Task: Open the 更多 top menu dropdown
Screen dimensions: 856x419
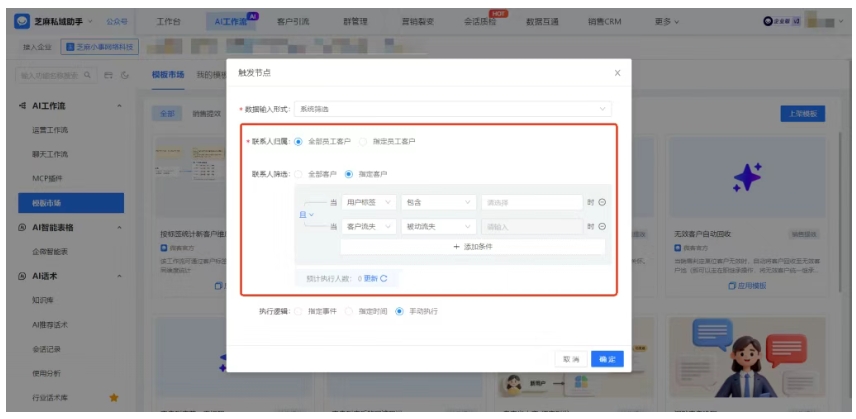Action: click(667, 22)
